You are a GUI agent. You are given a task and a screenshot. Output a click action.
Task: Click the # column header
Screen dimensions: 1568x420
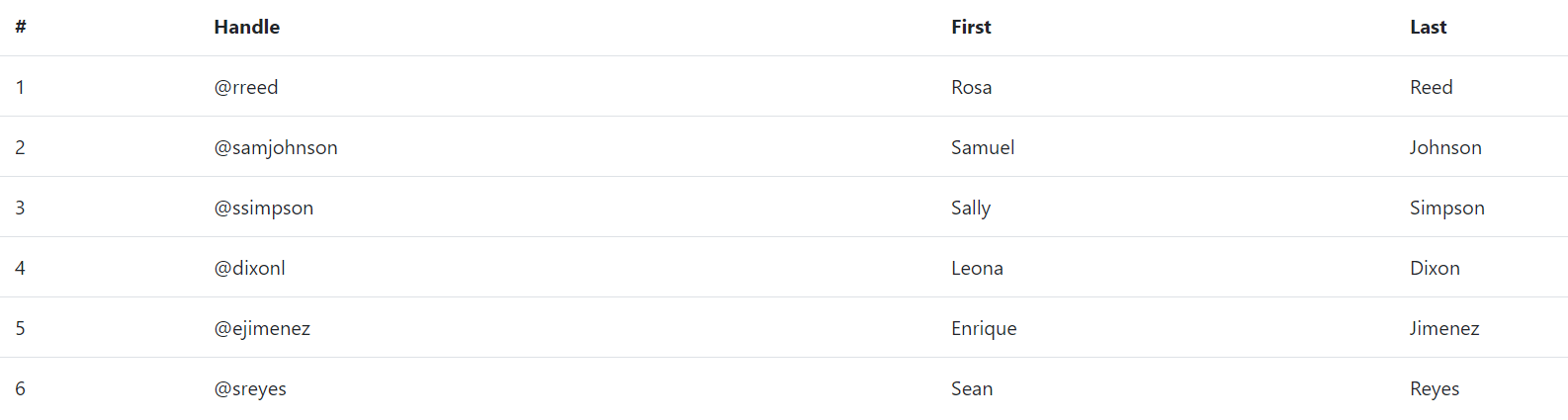click(21, 28)
